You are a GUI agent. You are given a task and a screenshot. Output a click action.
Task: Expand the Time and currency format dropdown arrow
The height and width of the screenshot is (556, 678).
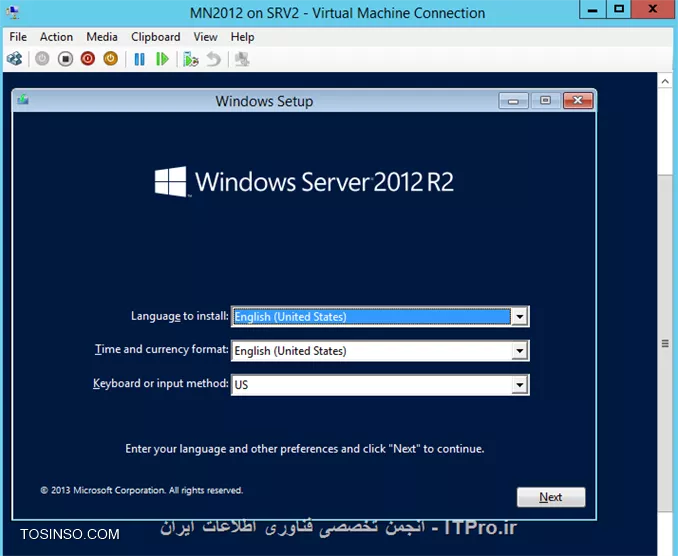(x=519, y=351)
